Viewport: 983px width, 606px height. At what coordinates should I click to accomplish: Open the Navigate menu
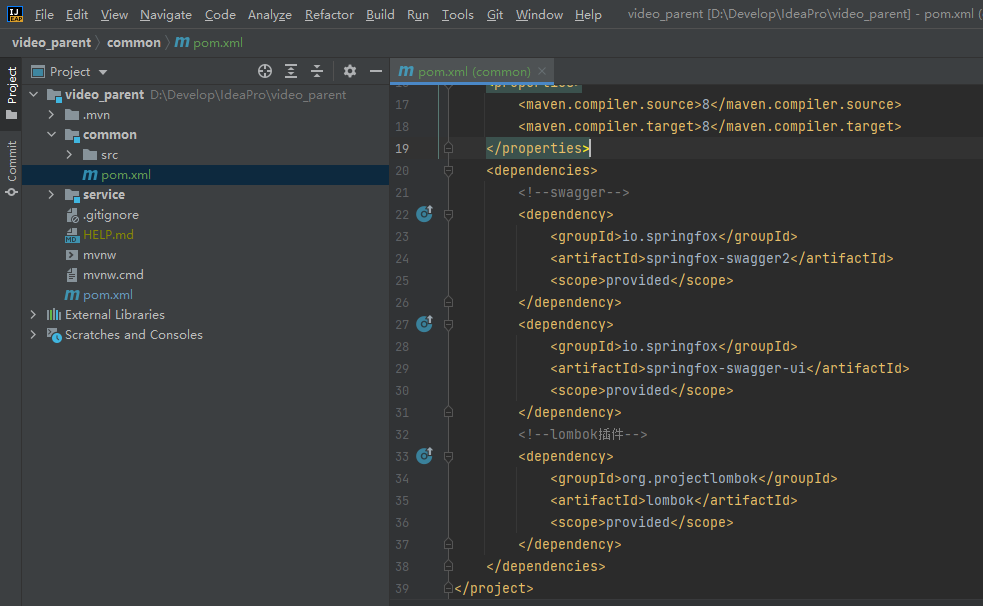(166, 14)
